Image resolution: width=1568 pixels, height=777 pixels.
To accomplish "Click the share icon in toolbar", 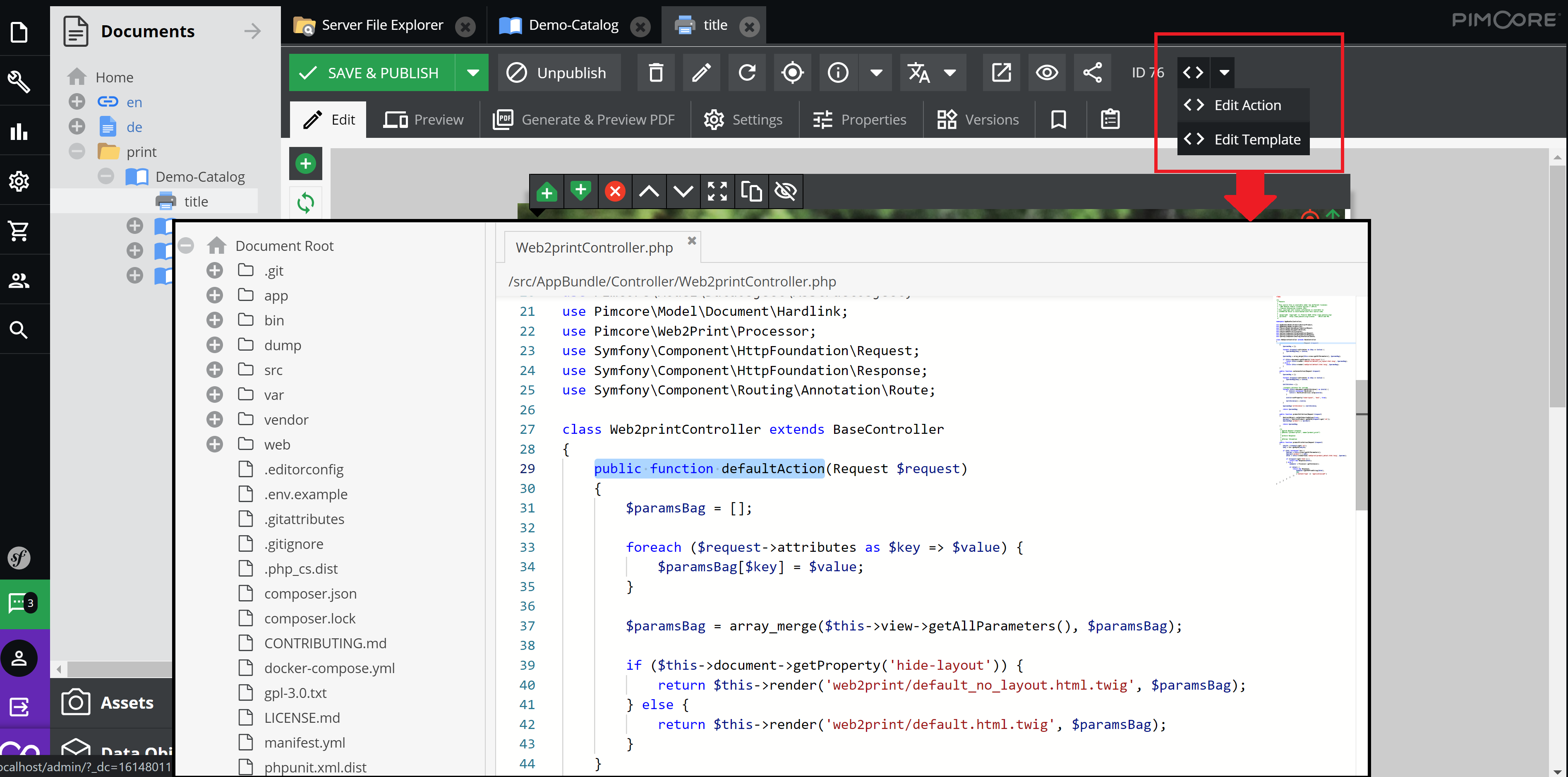I will point(1092,72).
